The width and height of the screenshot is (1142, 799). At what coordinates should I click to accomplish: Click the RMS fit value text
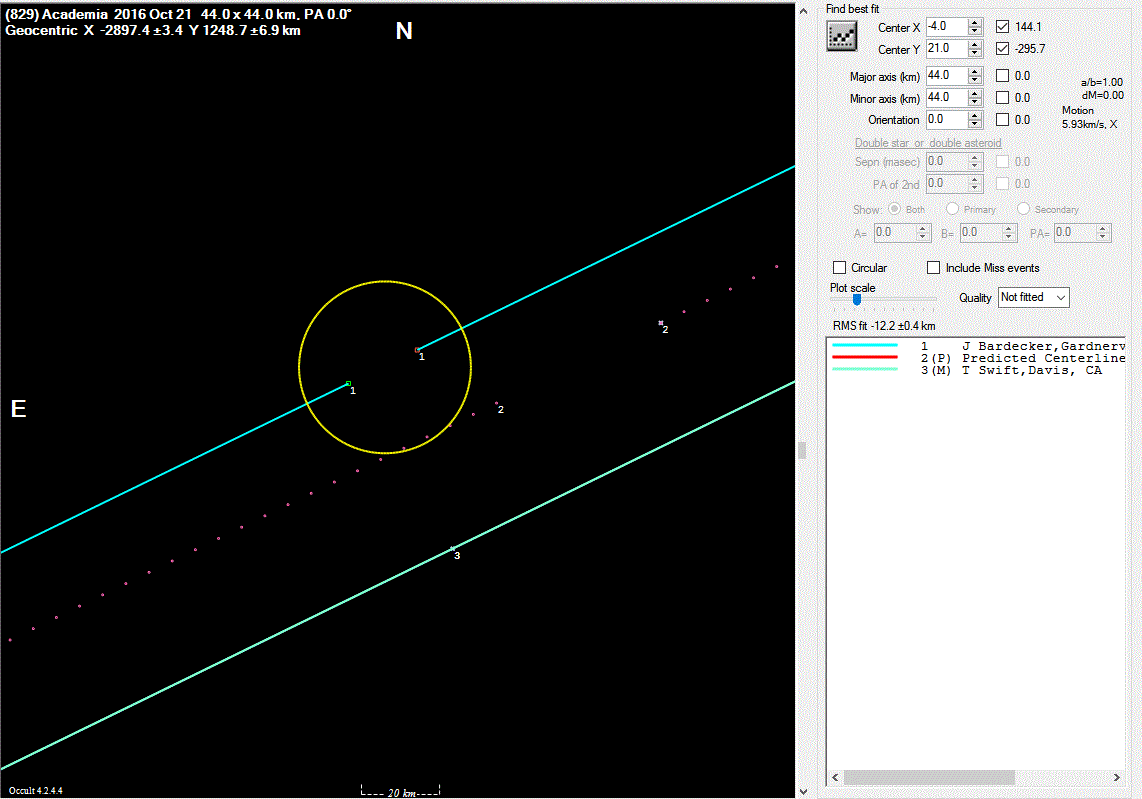[x=883, y=326]
